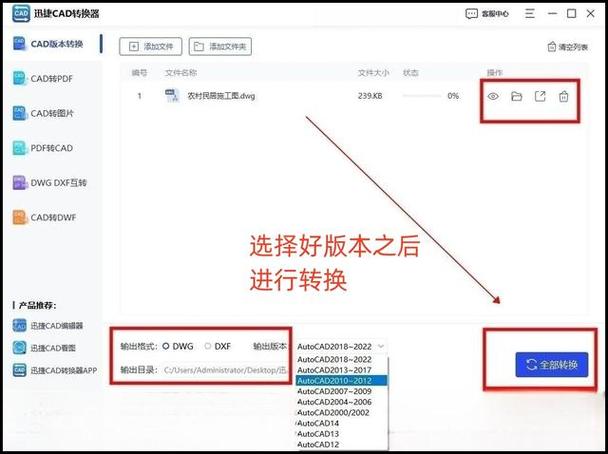
Task: Switch to PDF转CAD tab
Action: point(43,148)
